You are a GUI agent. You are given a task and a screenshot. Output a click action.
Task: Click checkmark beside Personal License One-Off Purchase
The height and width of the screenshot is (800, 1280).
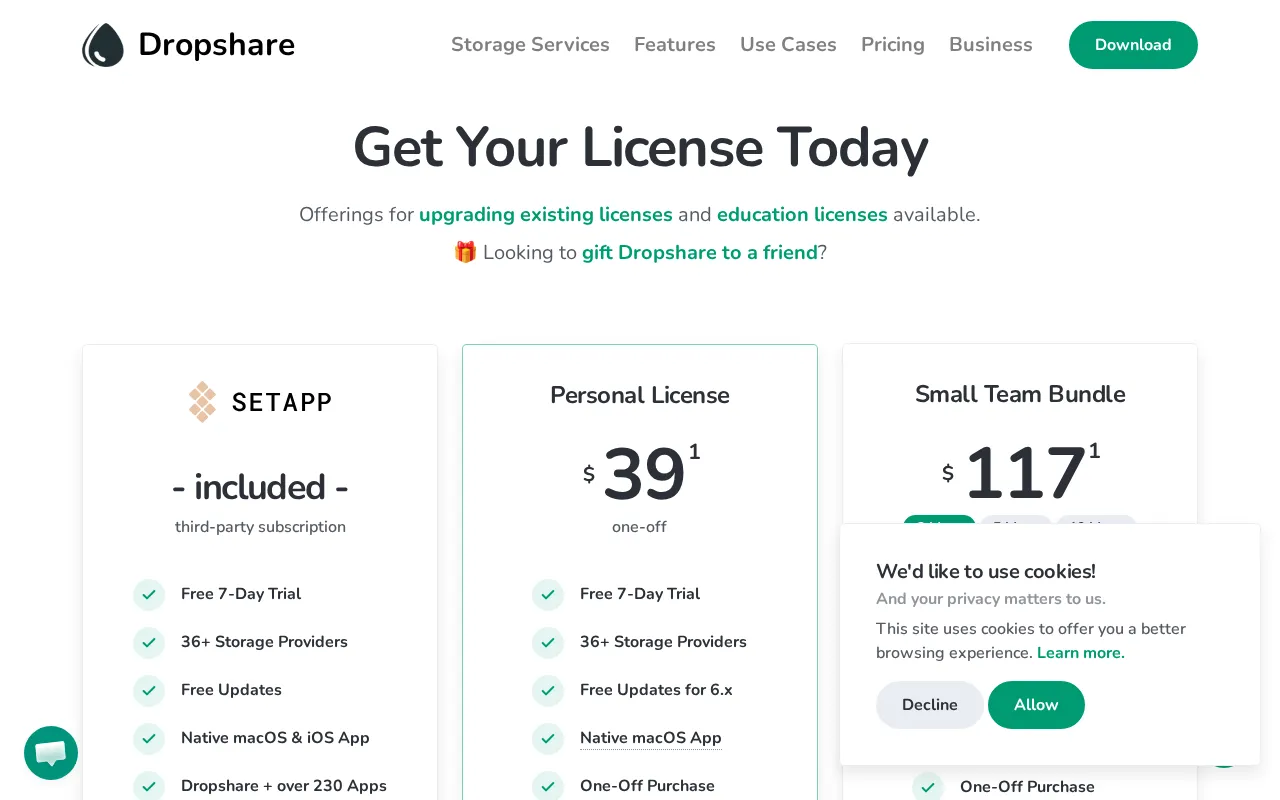(548, 786)
